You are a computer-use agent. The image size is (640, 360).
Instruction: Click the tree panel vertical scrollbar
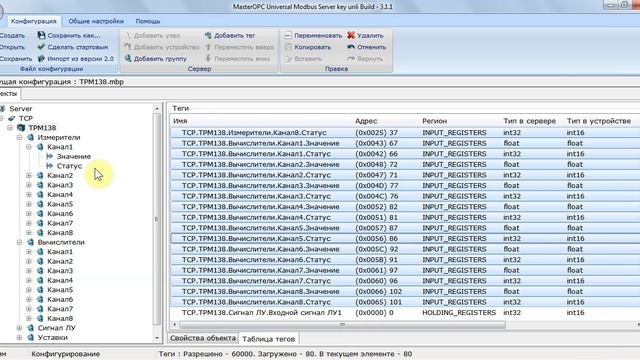[157, 219]
